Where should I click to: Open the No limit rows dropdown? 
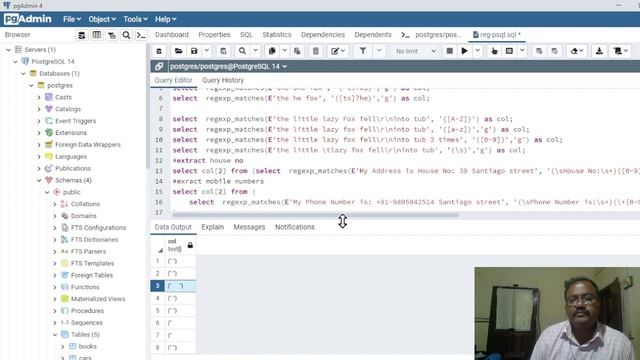(x=415, y=51)
